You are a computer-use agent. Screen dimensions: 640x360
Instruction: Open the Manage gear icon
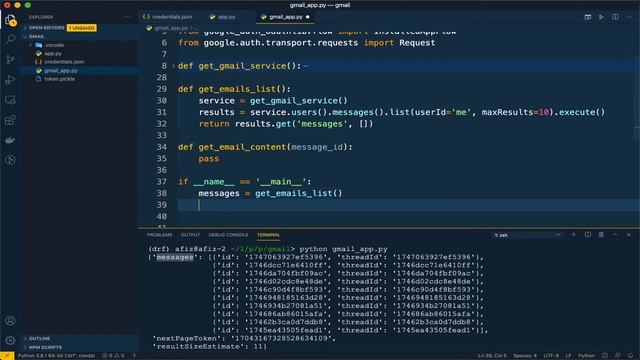10,340
